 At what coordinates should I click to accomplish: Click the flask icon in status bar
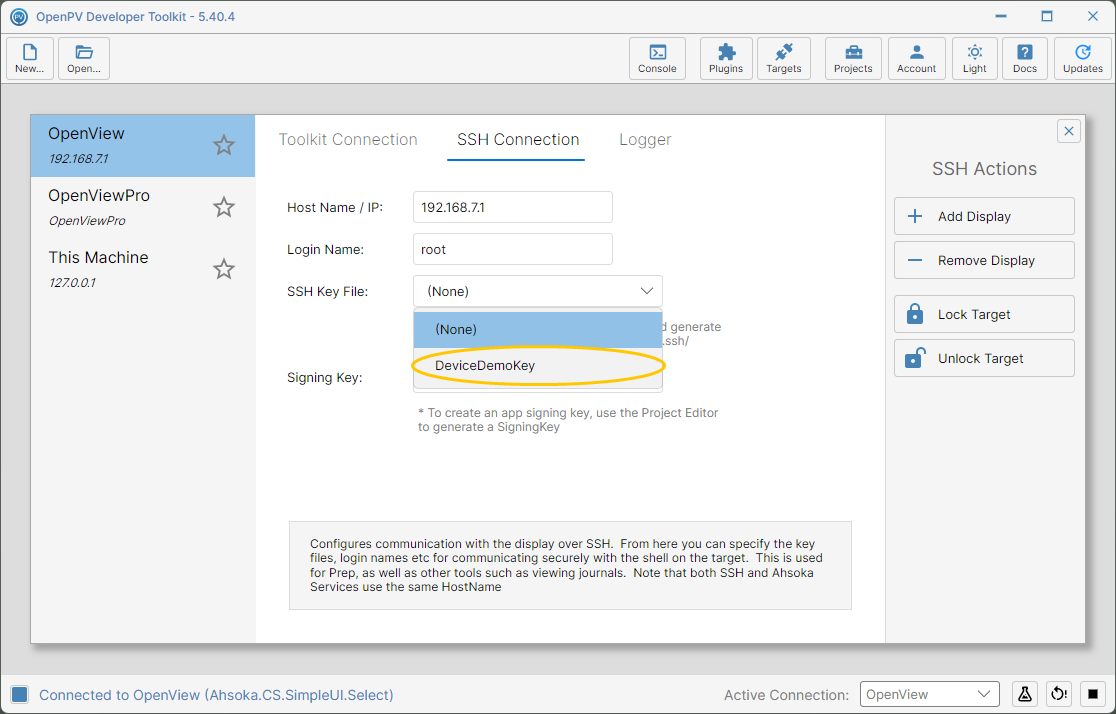click(x=1025, y=694)
